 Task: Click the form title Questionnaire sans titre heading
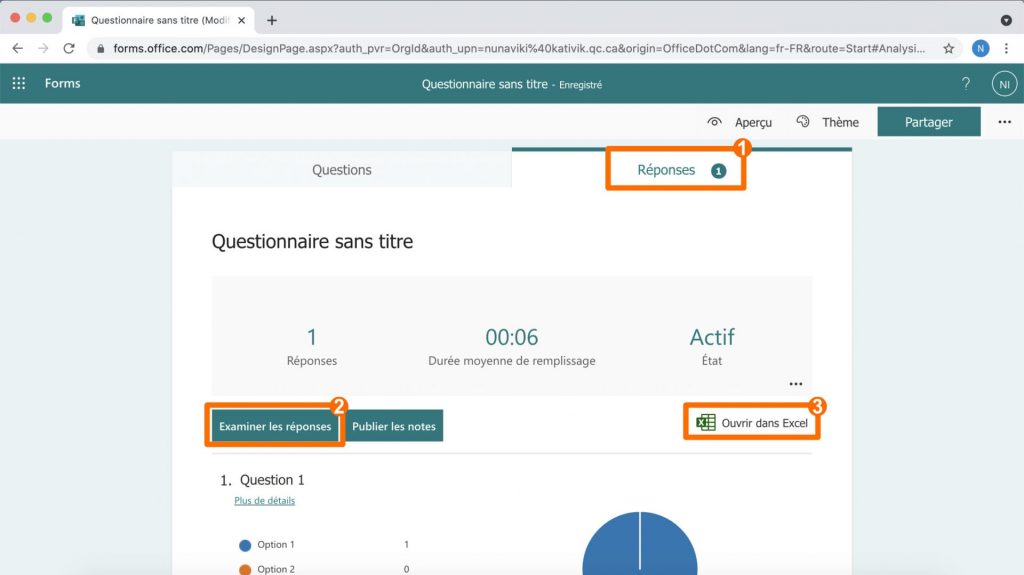pos(312,241)
